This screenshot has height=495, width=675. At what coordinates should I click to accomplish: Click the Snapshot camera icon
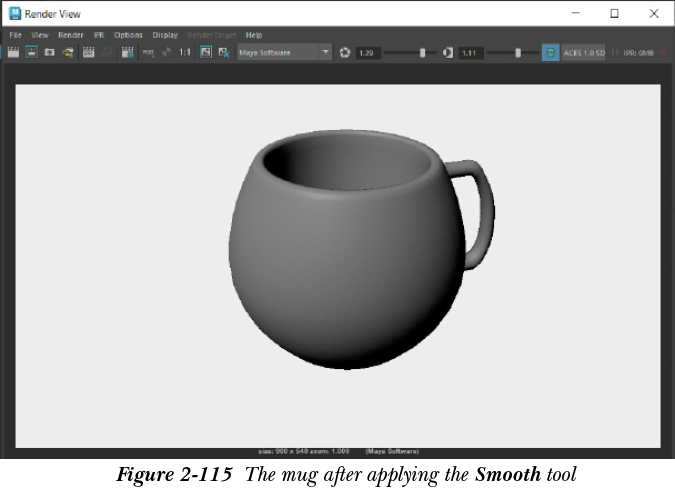49,52
